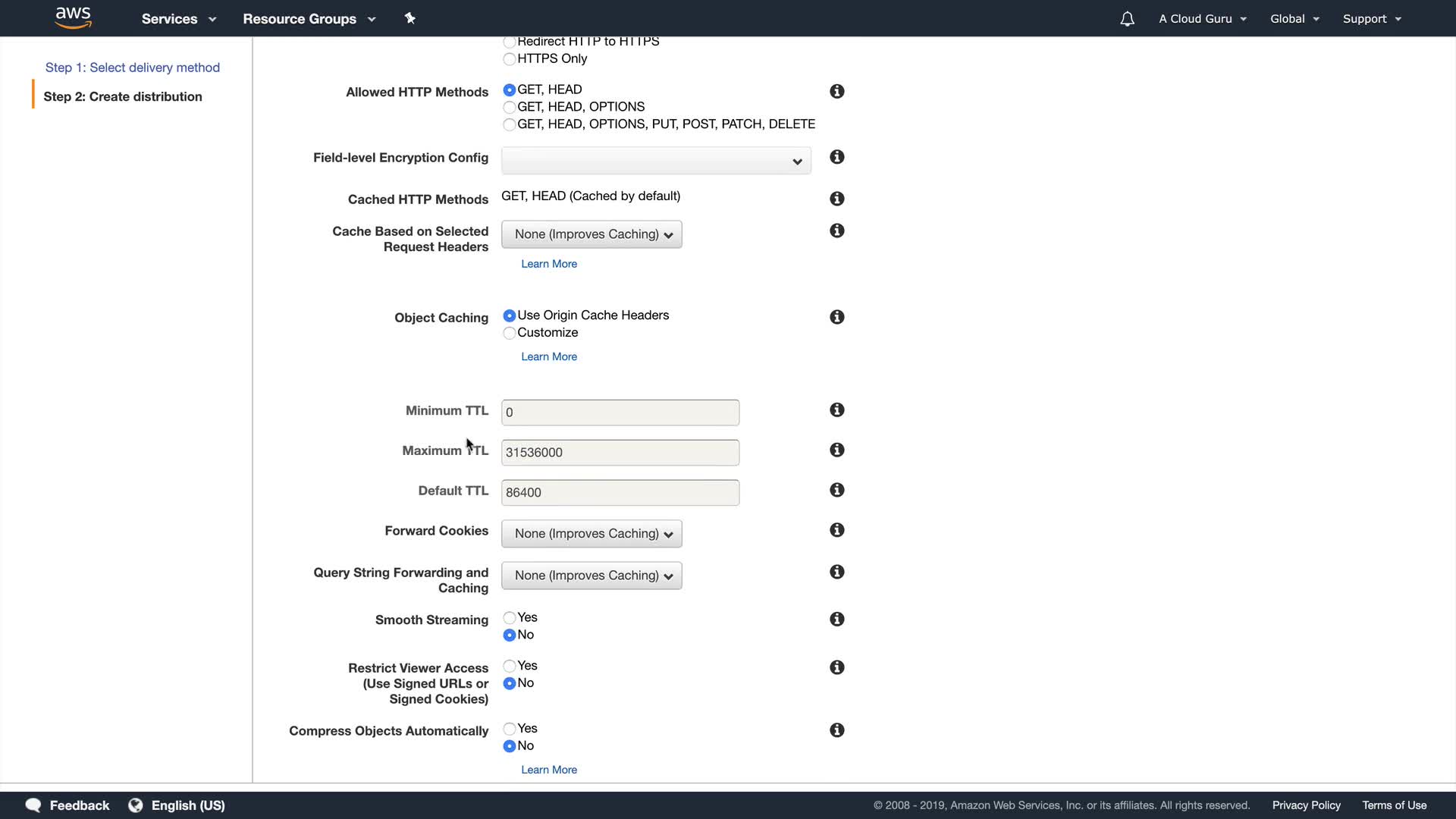Open the Services menu
Screen dimensions: 1456x819
coord(178,19)
